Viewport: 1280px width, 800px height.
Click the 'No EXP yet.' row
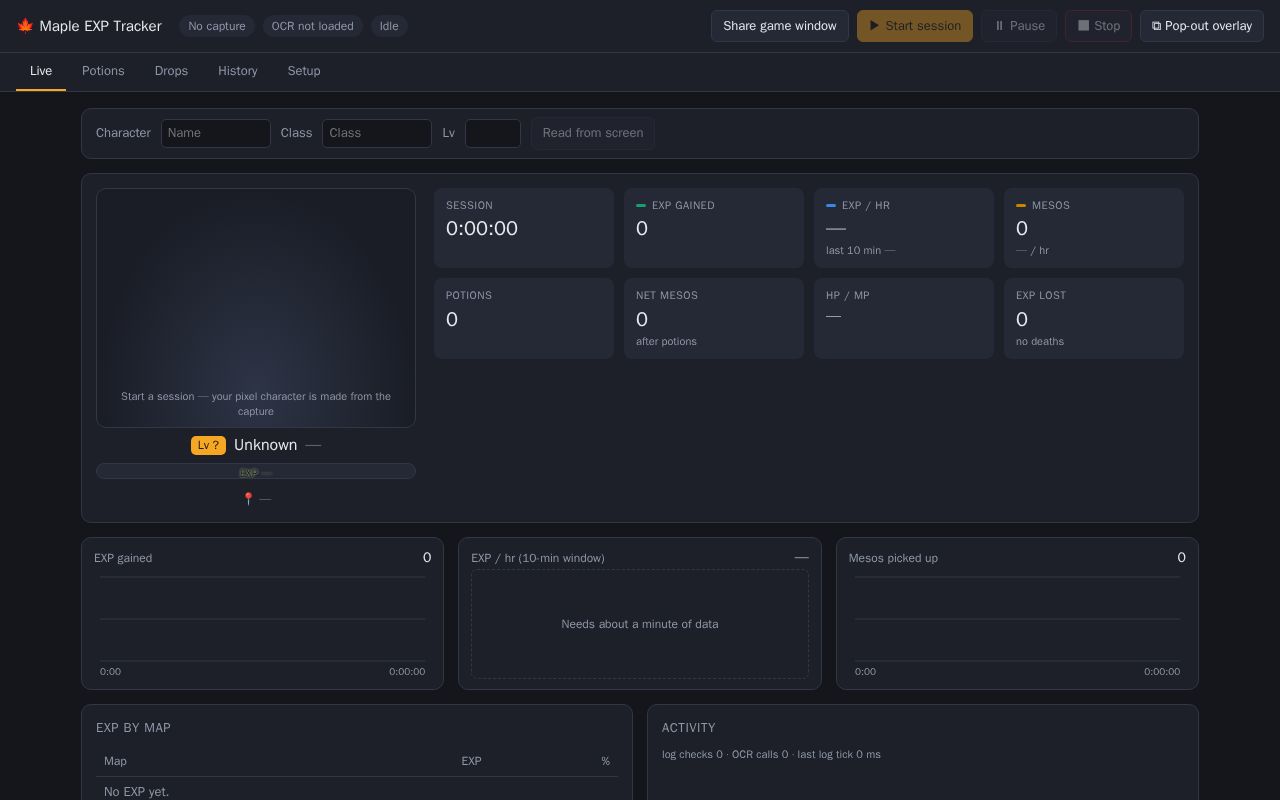tap(357, 791)
